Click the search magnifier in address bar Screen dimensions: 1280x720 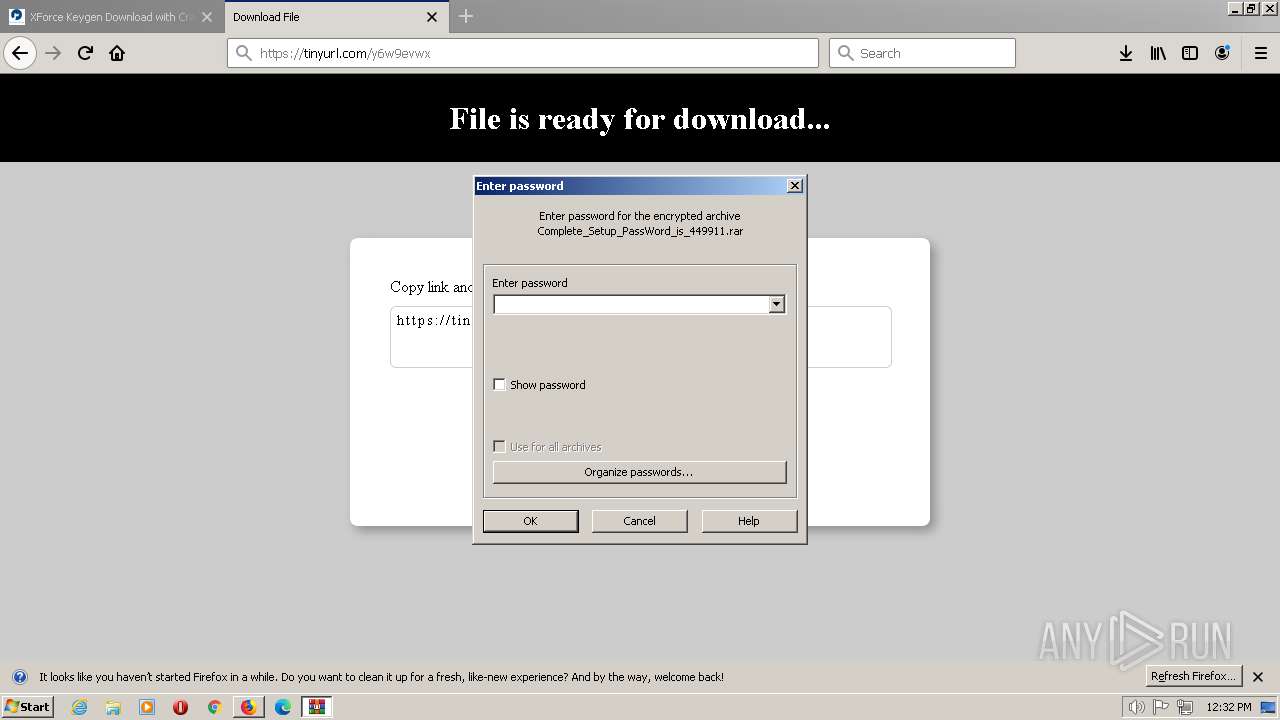[x=244, y=53]
